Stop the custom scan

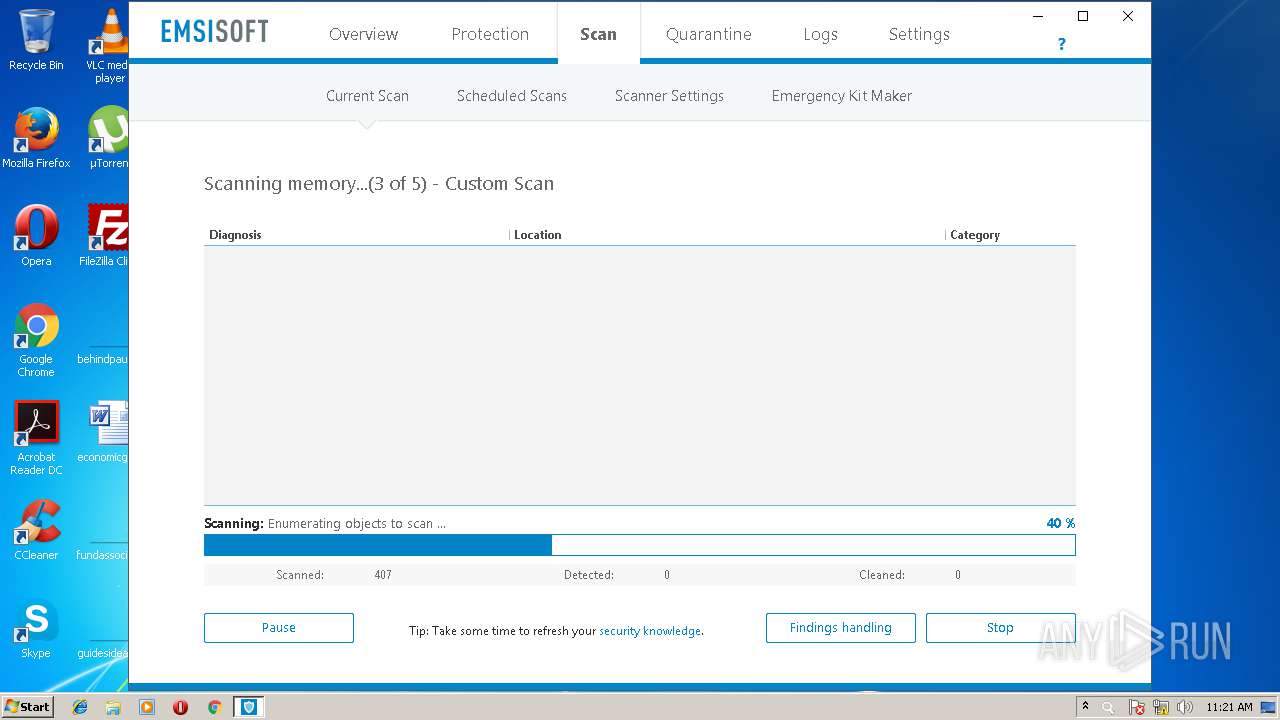(1000, 628)
